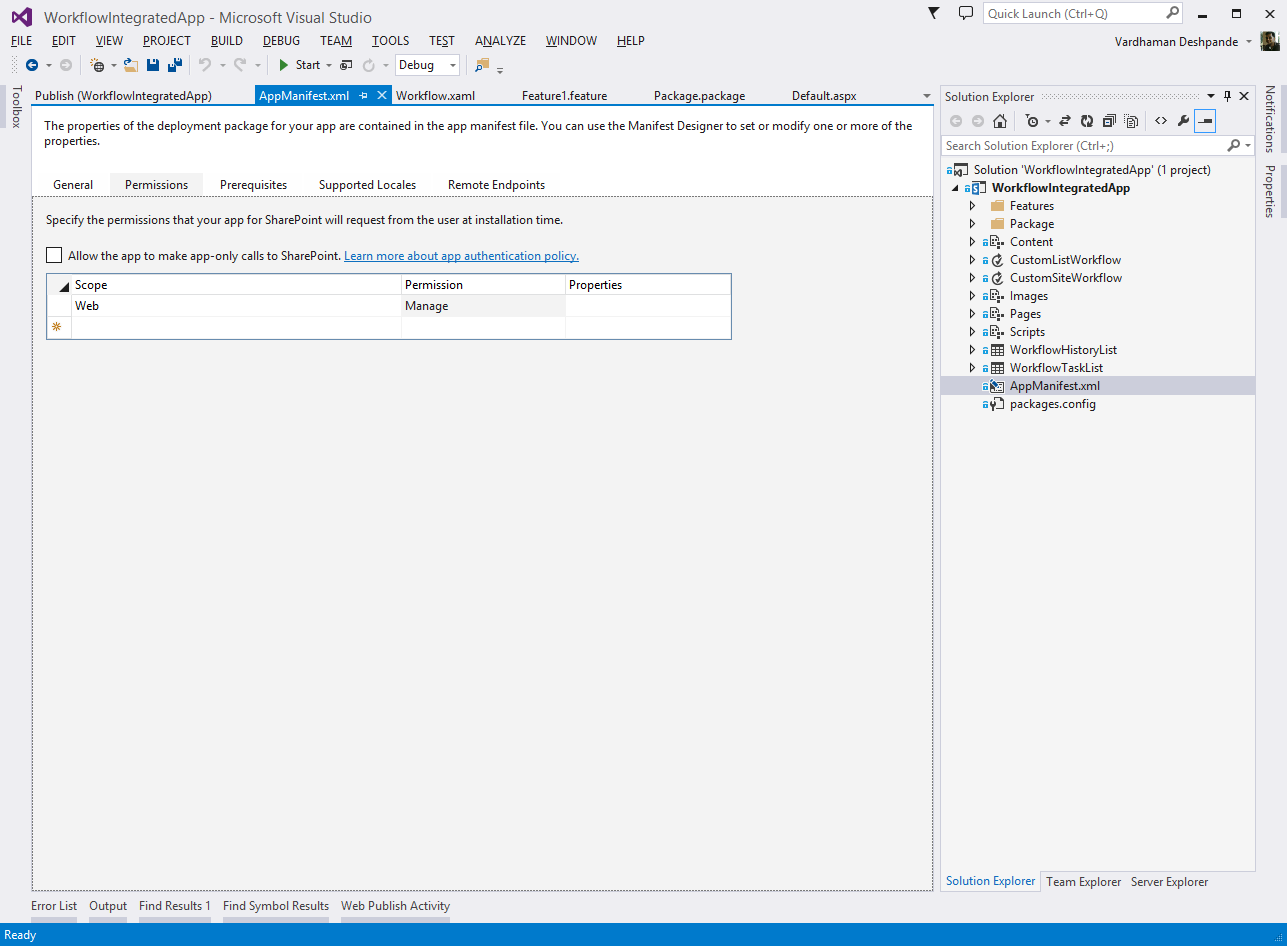This screenshot has height=946, width=1287.
Task: Collapse the WorkflowIntegratedApp project node
Action: pyautogui.click(x=955, y=188)
